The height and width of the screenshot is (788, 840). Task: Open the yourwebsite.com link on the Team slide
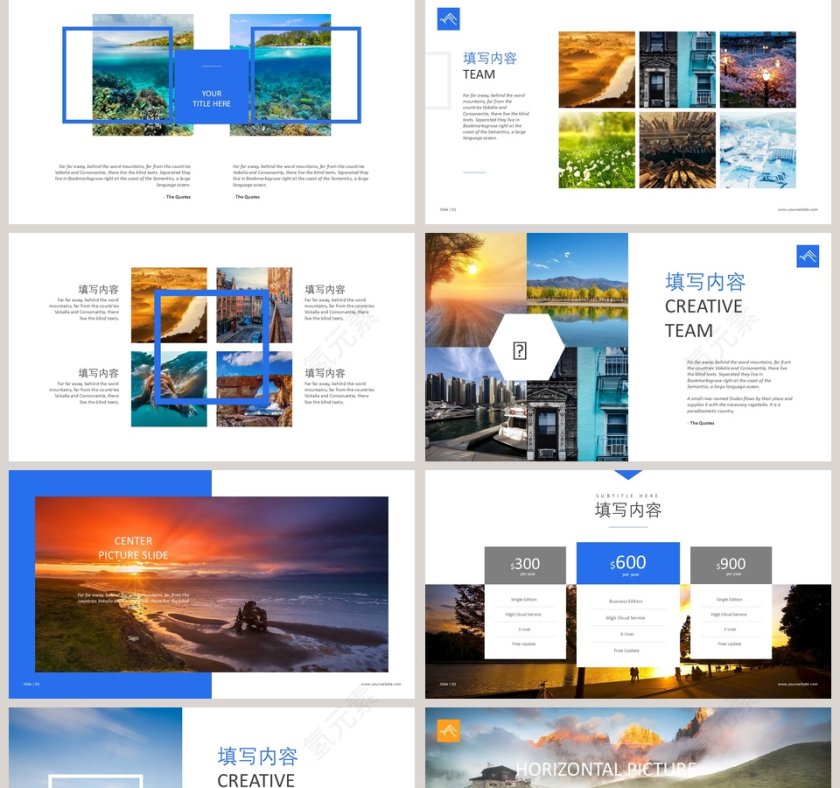point(797,209)
